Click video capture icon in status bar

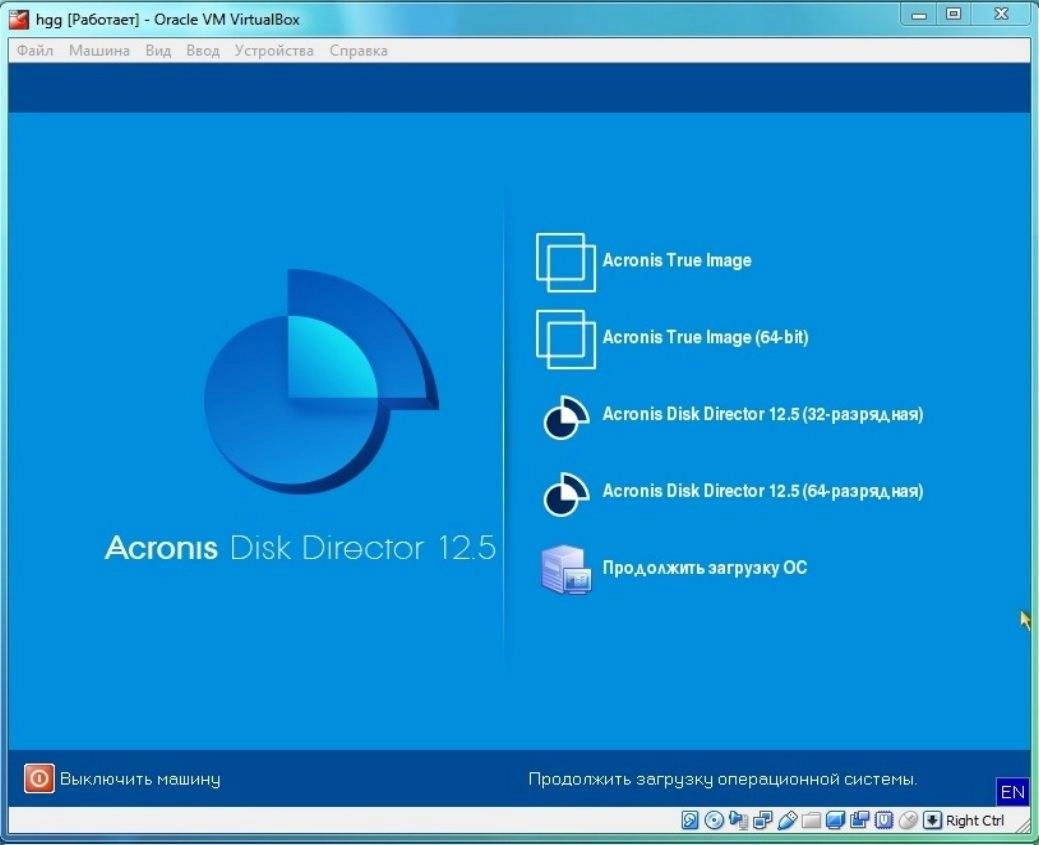point(859,820)
